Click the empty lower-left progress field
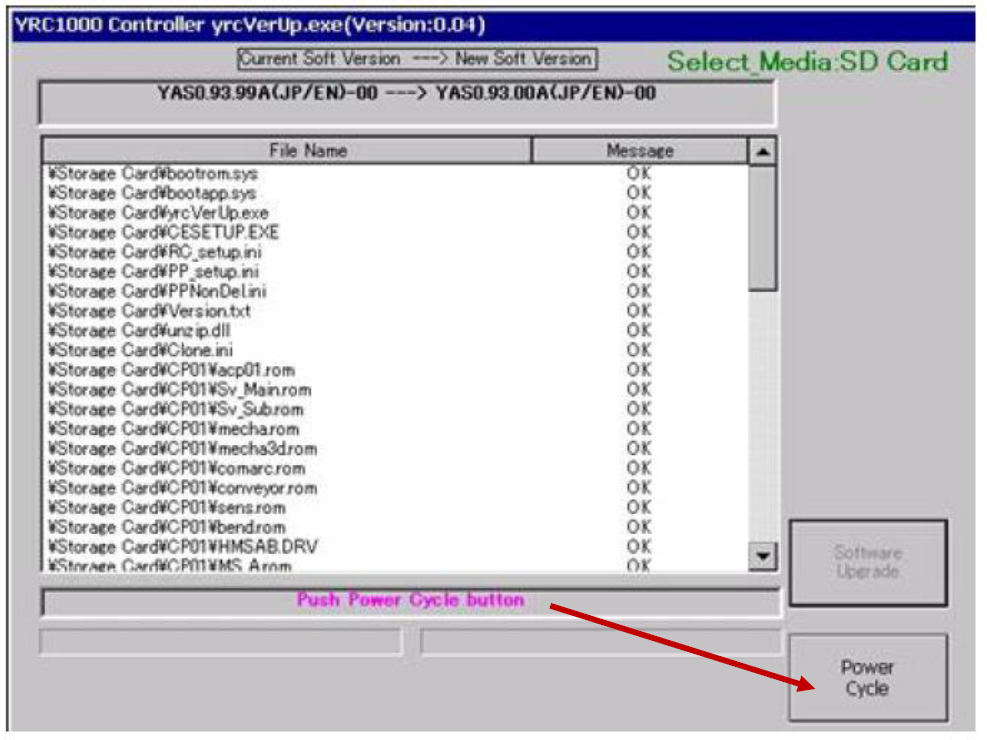Image resolution: width=987 pixels, height=740 pixels. coord(220,641)
